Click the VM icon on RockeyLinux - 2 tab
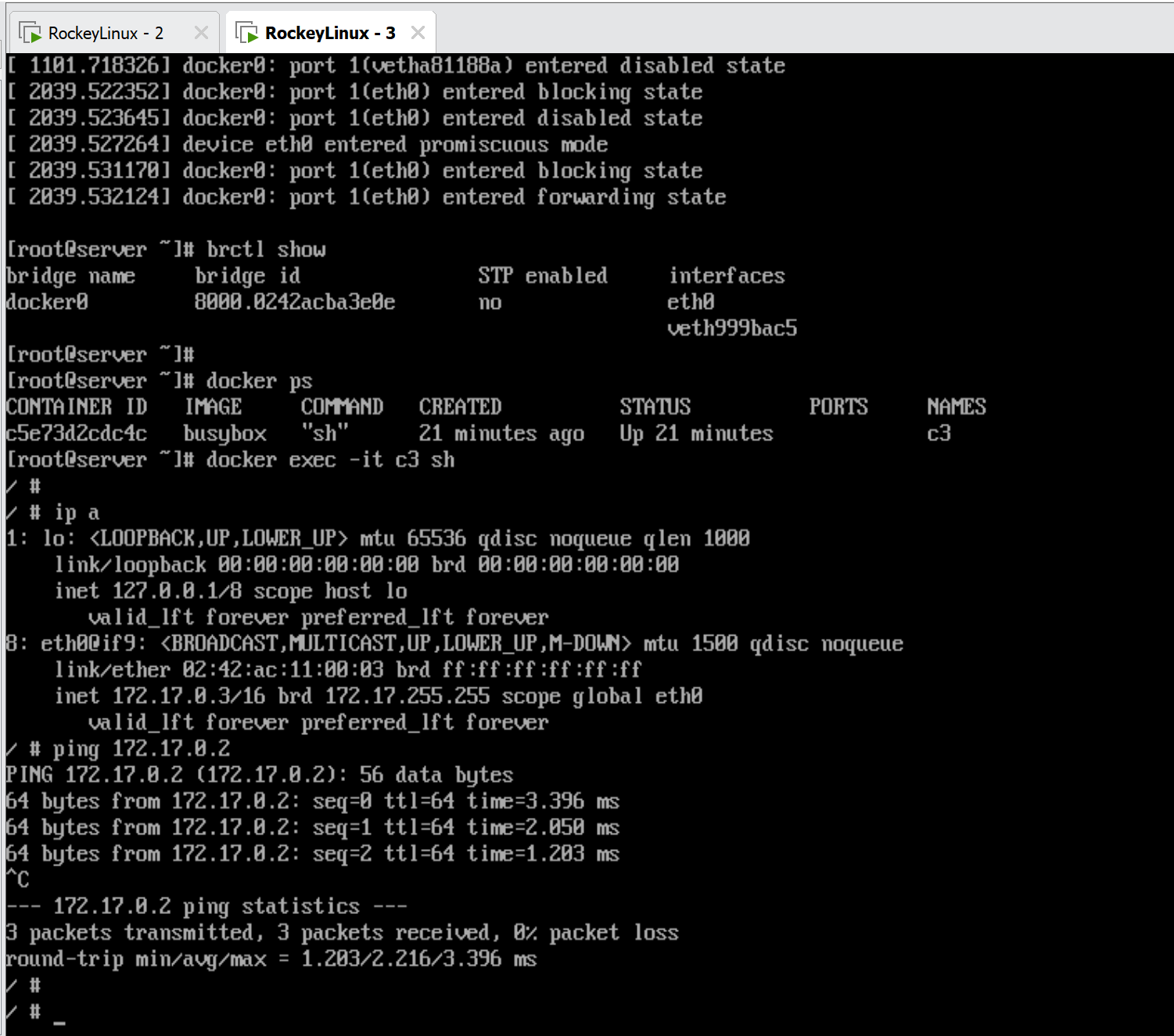1174x1036 pixels. (31, 33)
